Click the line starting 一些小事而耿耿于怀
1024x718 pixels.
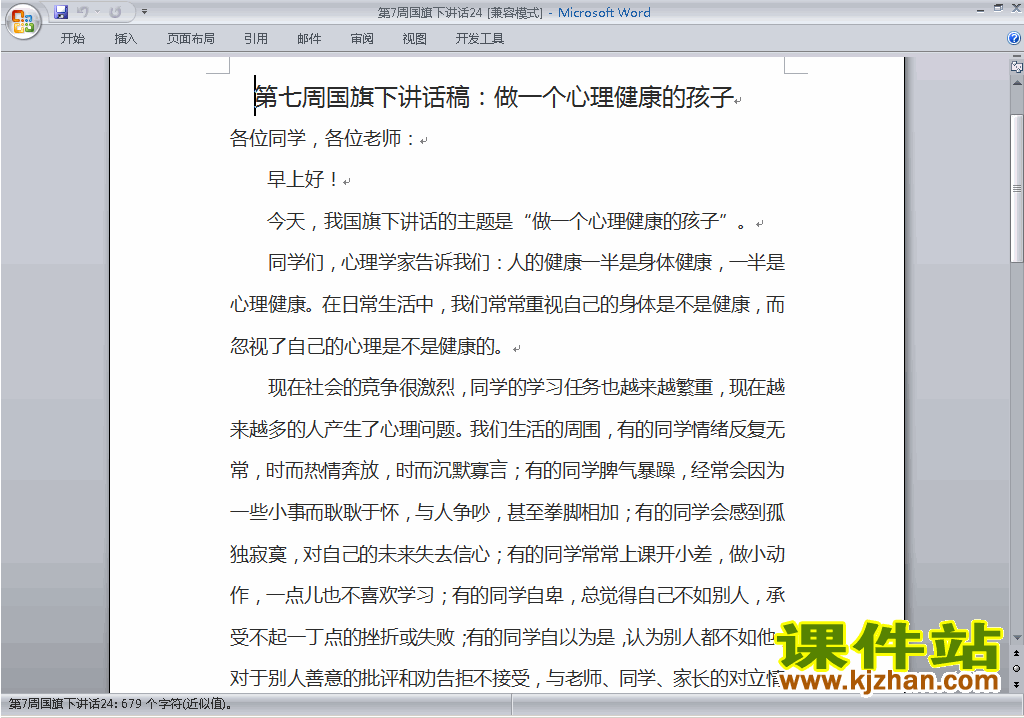(507, 512)
